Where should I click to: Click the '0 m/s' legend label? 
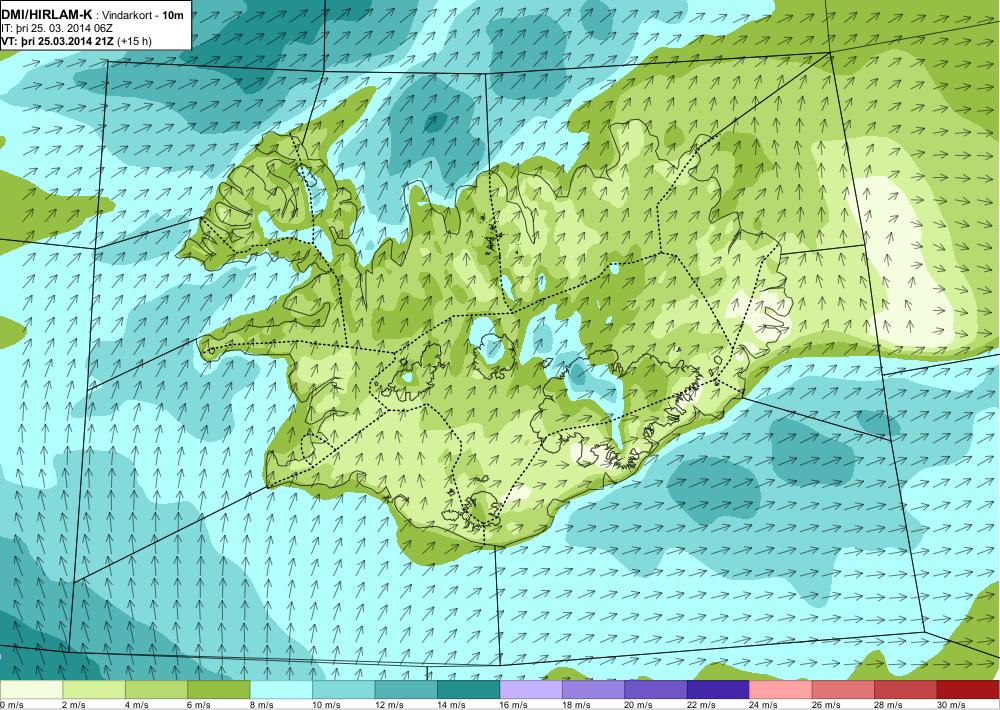(x=12, y=704)
